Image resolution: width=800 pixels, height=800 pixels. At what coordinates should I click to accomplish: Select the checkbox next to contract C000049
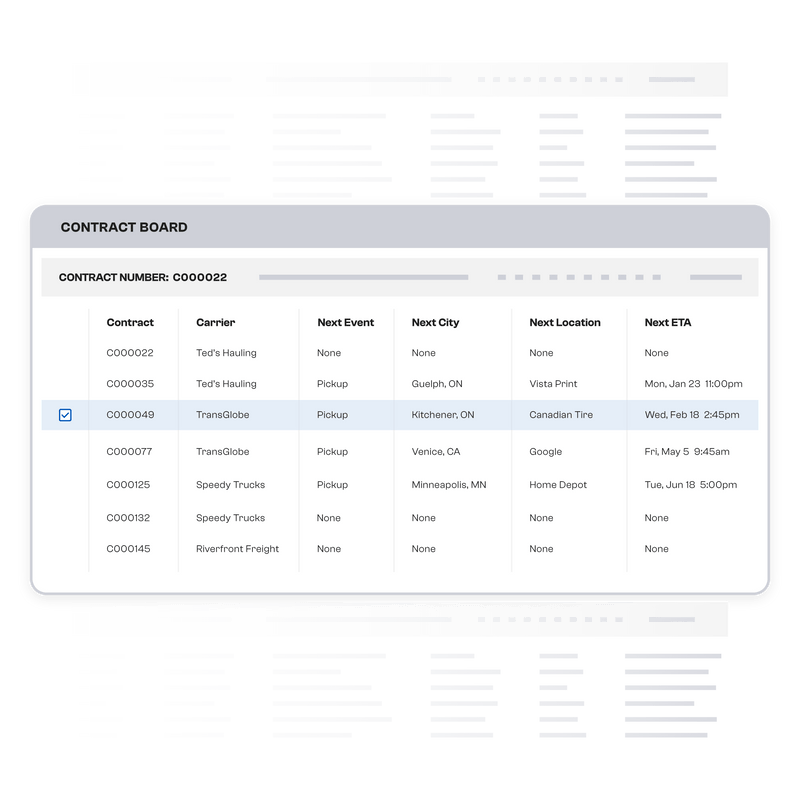[66, 415]
